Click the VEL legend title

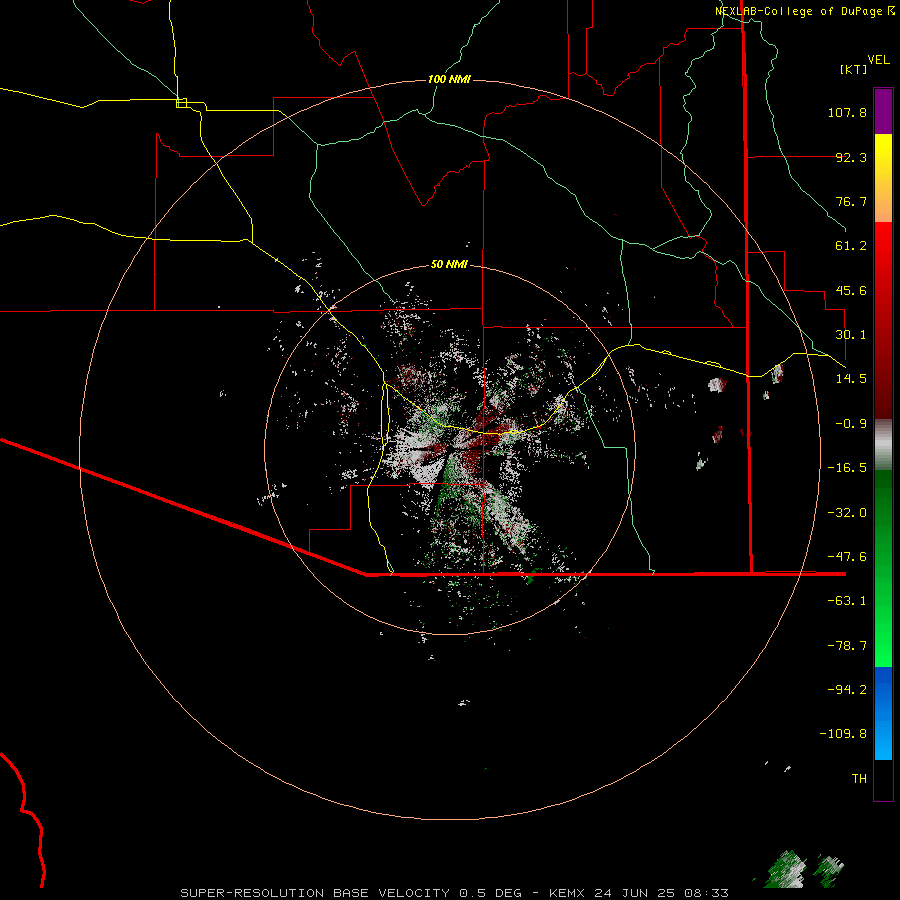click(x=878, y=60)
